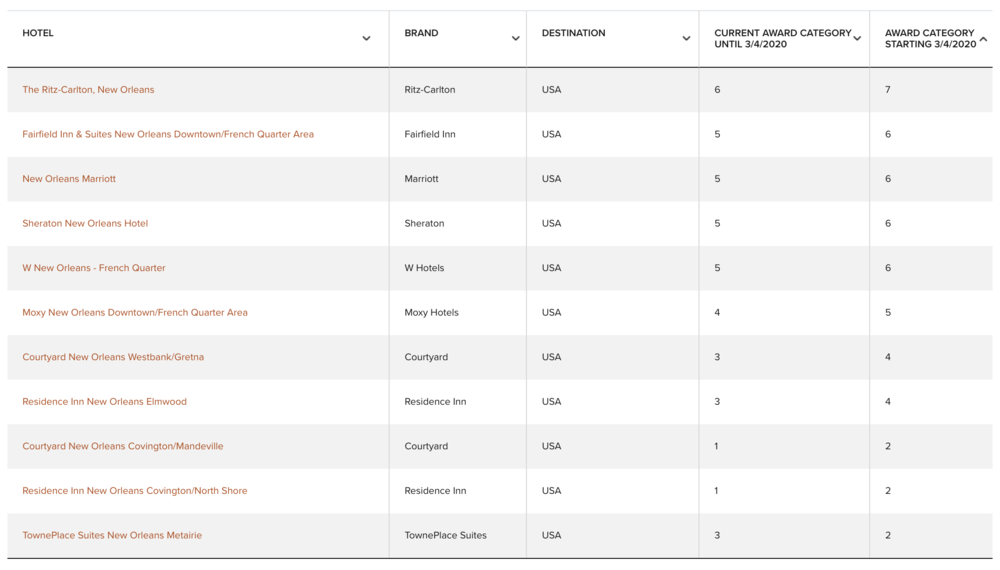Screen dimensions: 1000x570
Task: Click Ritz-Carlton brand cell in first row
Action: coord(430,90)
